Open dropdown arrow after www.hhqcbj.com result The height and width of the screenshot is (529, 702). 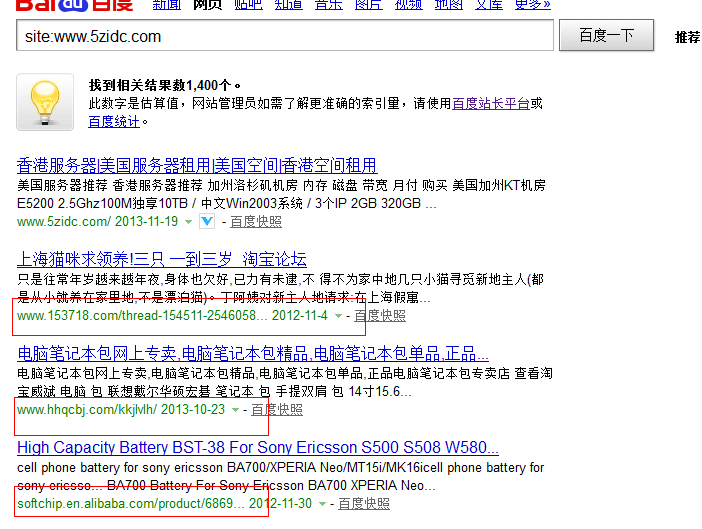click(x=235, y=410)
